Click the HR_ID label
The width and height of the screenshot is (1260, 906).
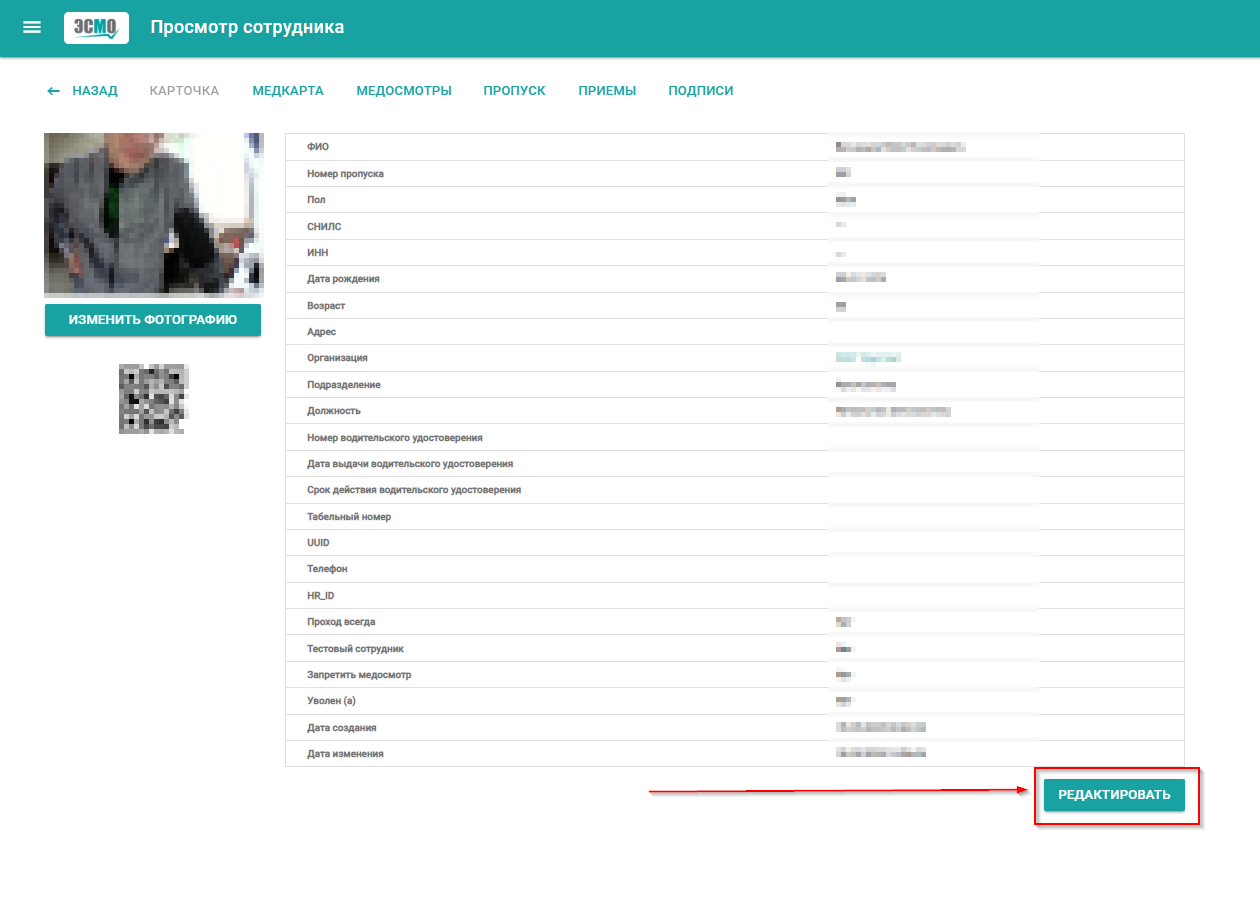tap(321, 596)
